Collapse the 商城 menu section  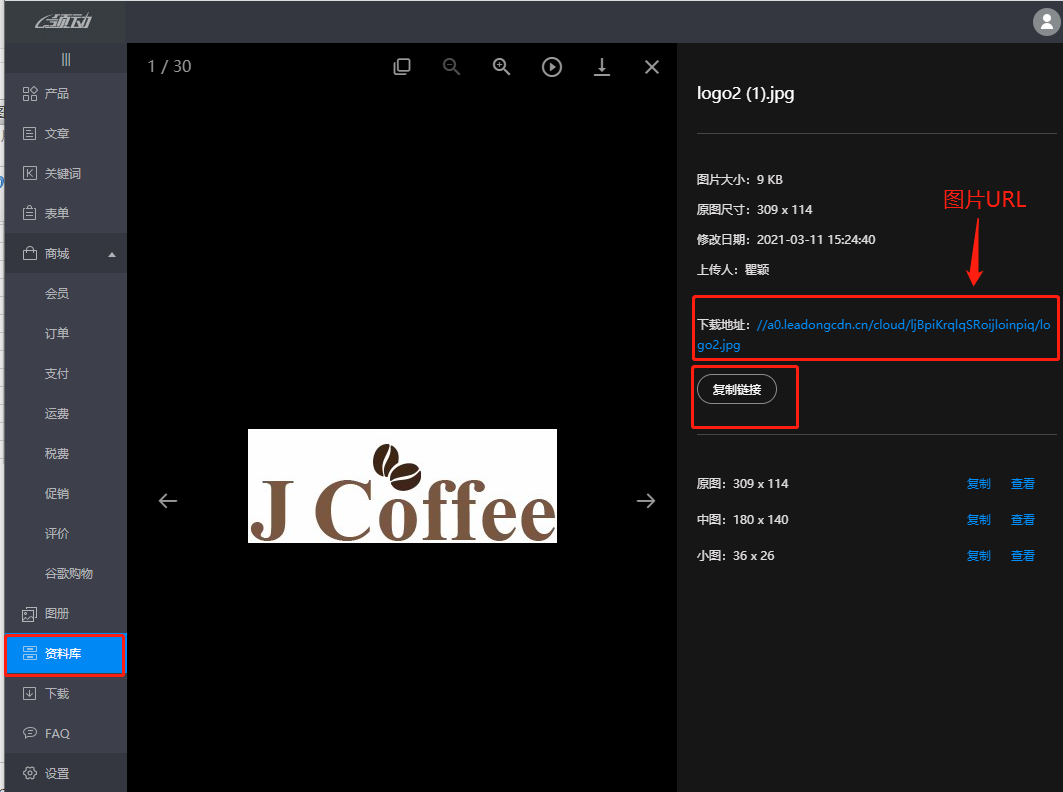pos(112,254)
